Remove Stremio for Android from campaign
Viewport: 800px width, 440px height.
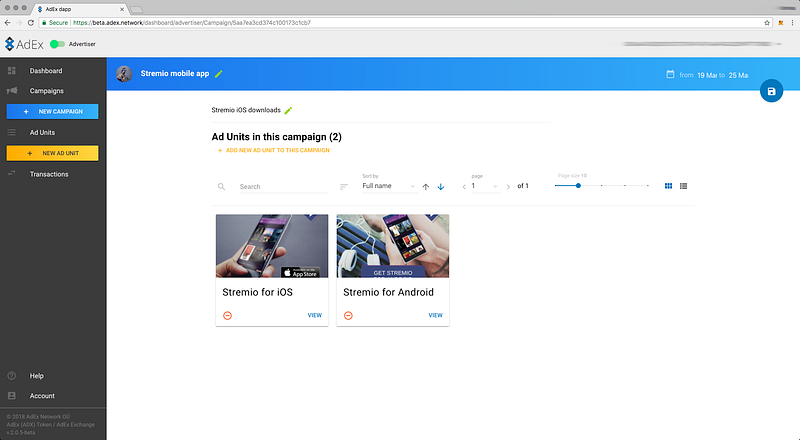click(x=348, y=315)
